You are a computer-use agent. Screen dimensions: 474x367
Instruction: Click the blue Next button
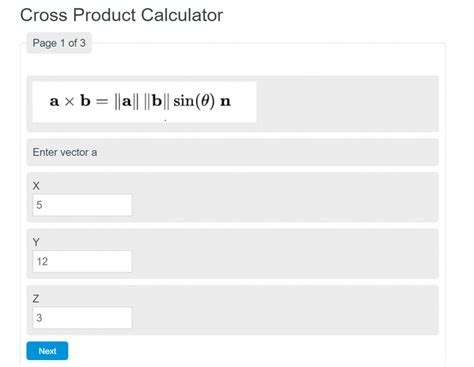point(47,351)
